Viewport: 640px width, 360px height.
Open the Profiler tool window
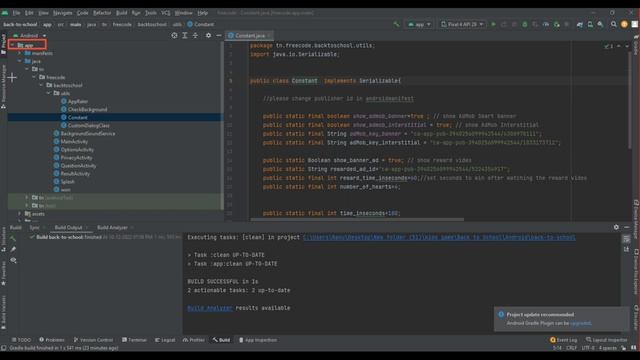click(194, 340)
